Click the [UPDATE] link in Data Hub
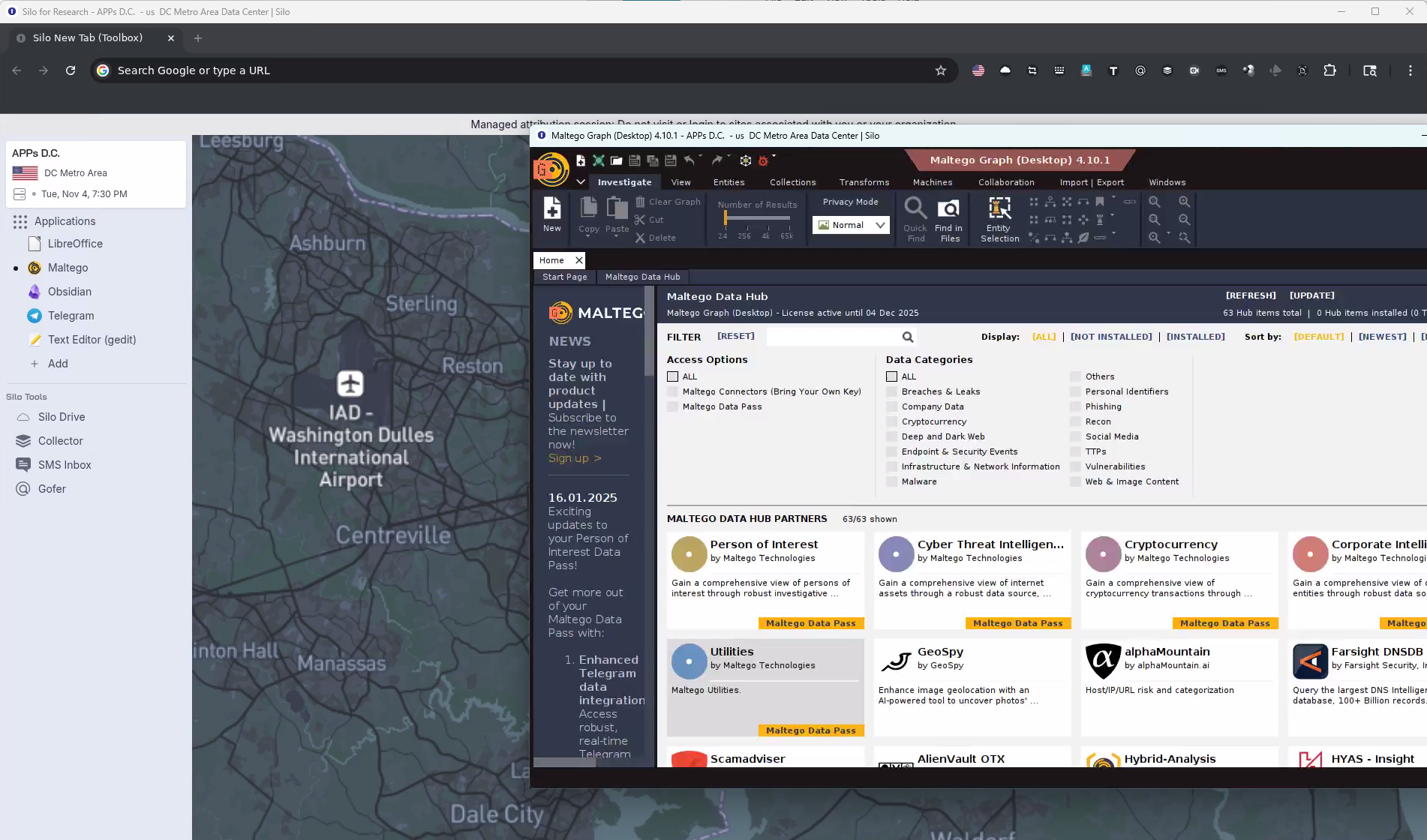The image size is (1427, 840). tap(1311, 295)
